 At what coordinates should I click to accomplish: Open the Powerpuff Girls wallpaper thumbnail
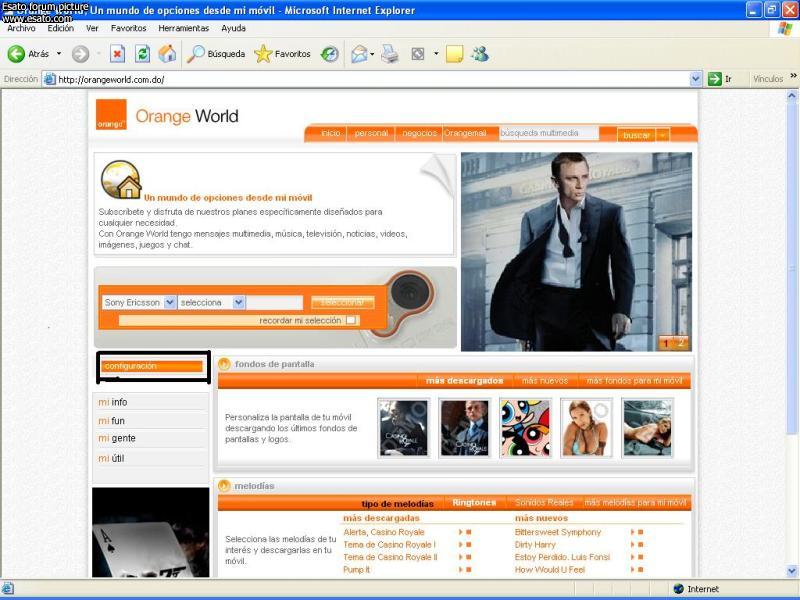(x=525, y=428)
